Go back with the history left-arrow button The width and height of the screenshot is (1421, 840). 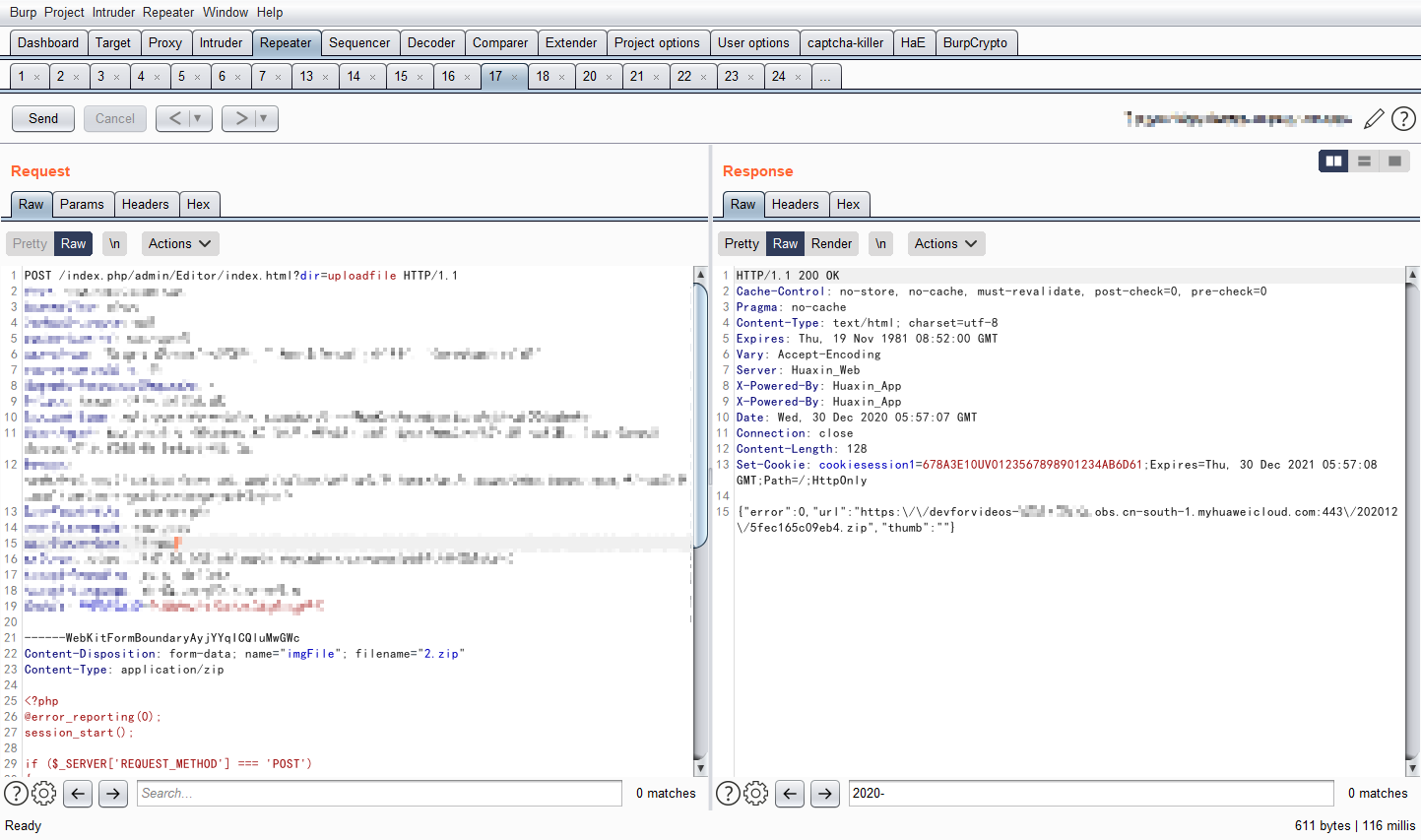173,119
